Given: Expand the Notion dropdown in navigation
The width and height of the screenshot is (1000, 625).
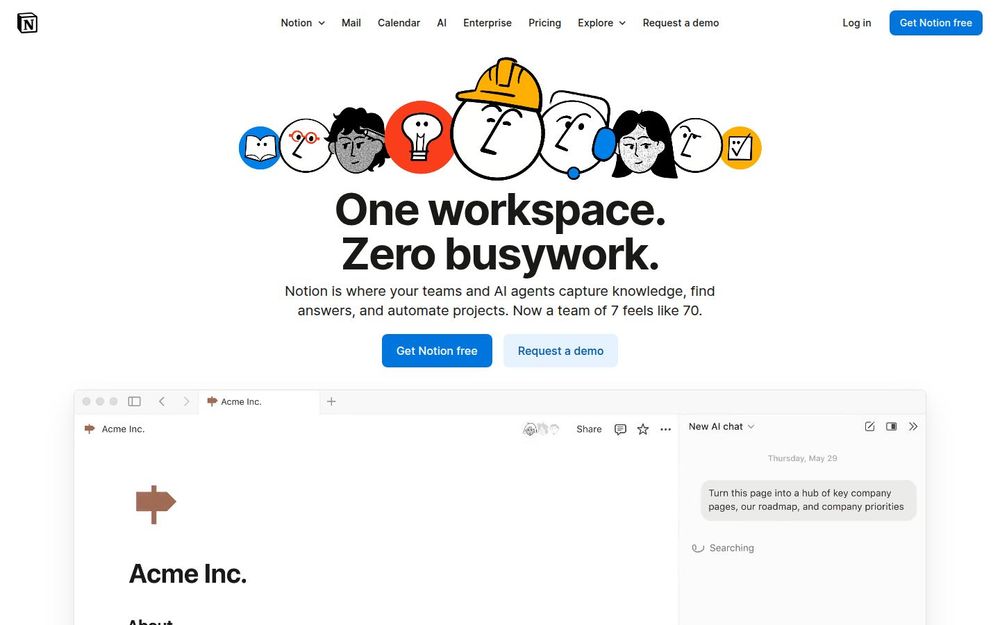Looking at the screenshot, I should pyautogui.click(x=303, y=23).
